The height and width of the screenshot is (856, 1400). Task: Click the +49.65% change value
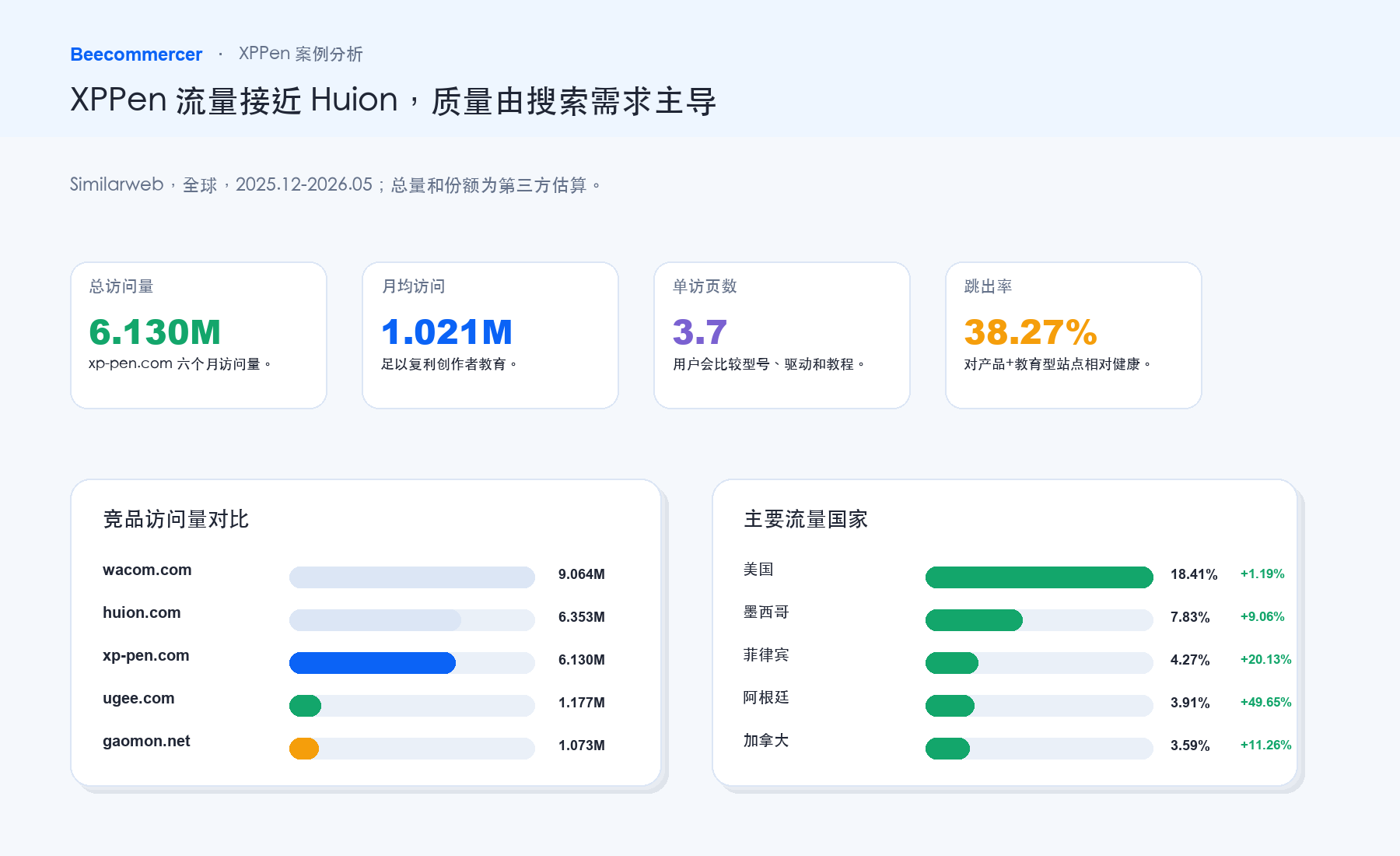1266,703
